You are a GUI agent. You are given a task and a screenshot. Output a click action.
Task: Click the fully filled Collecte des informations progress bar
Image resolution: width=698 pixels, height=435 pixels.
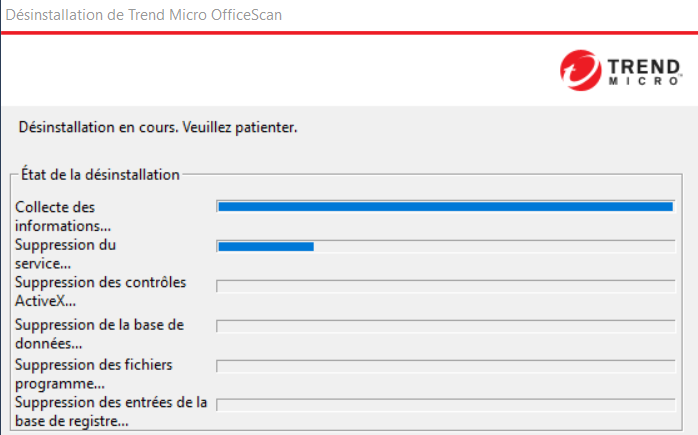(x=445, y=206)
